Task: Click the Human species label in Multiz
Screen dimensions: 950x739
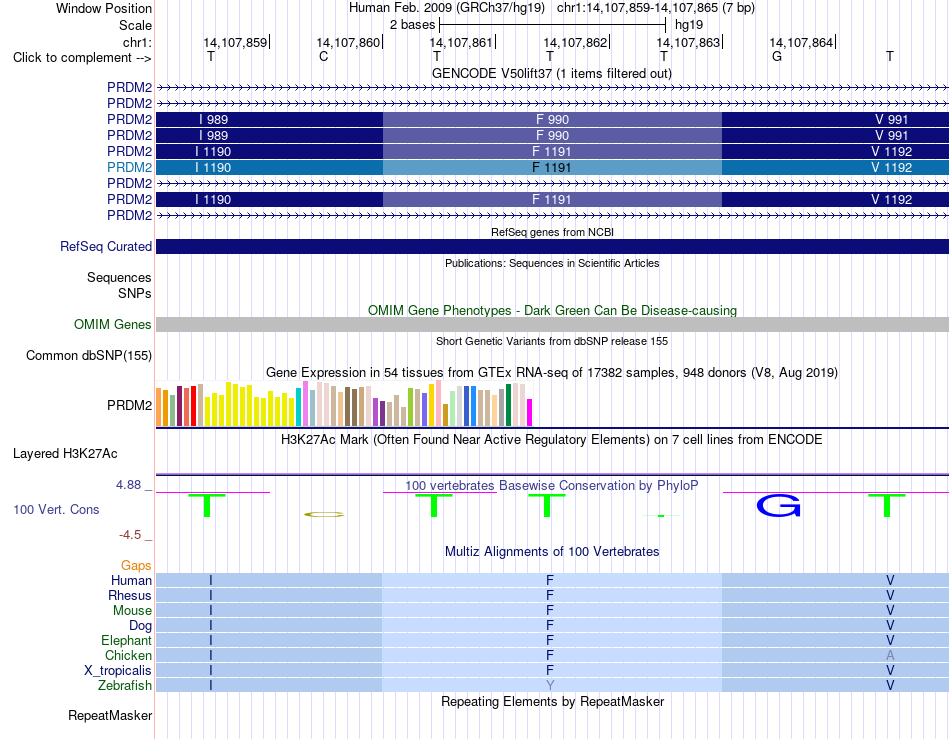Action: point(131,580)
